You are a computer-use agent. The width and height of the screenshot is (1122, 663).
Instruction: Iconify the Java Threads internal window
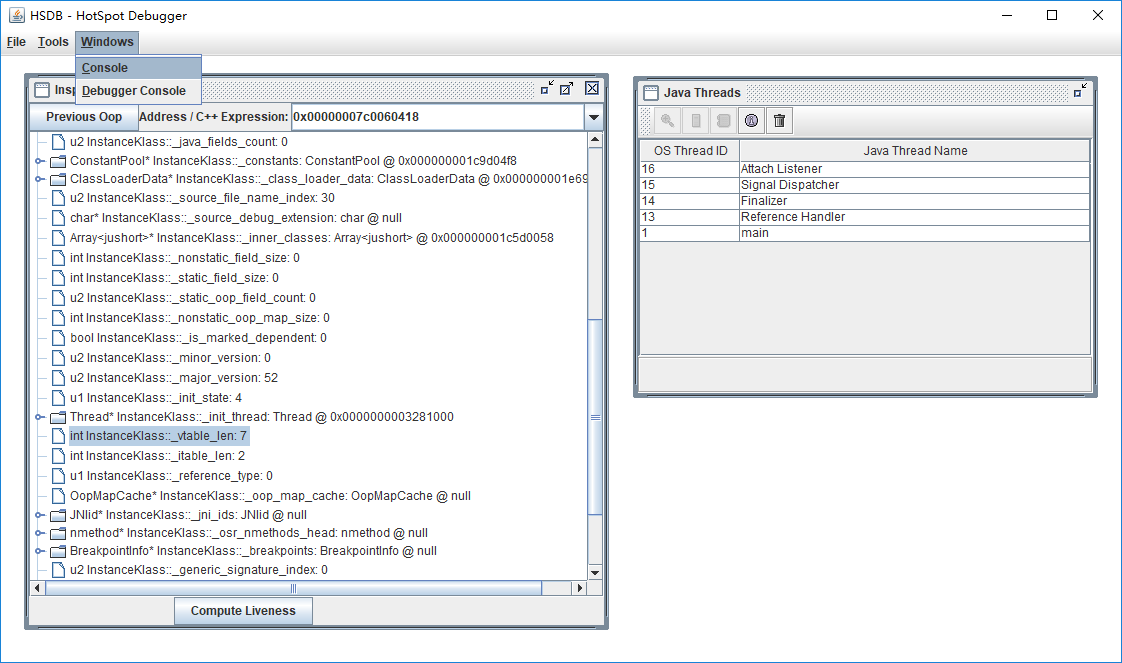1080,90
